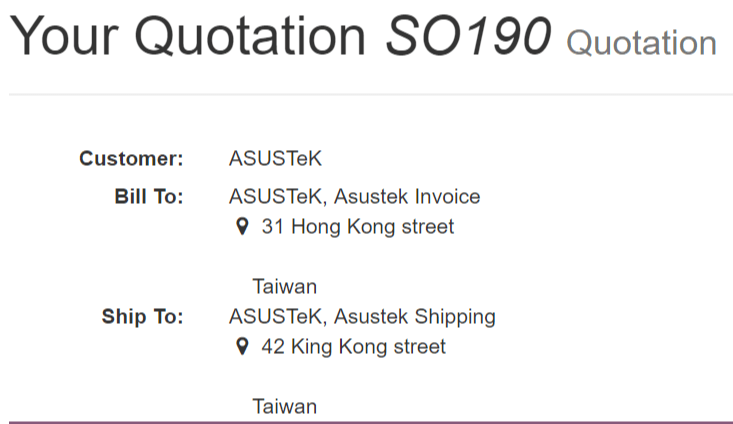Click the purple bar at the bottom
The image size is (733, 424).
coord(371,423)
